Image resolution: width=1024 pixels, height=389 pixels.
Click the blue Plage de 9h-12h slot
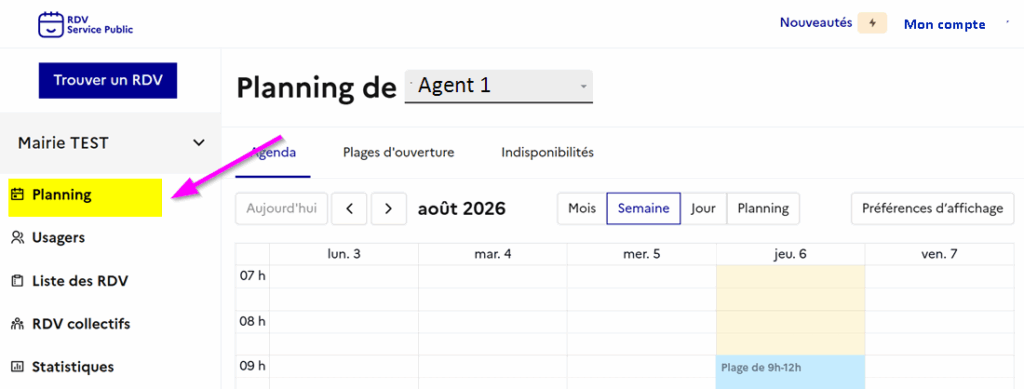790,372
